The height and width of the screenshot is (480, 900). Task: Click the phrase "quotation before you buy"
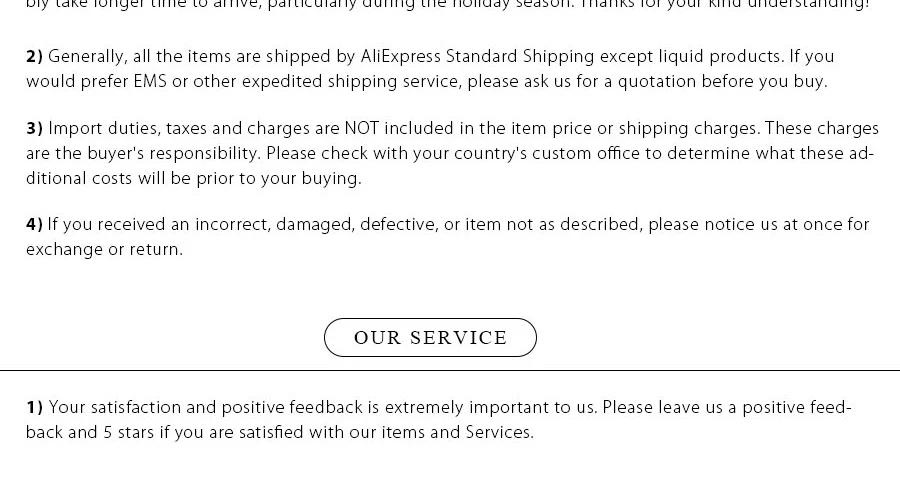pyautogui.click(x=721, y=82)
